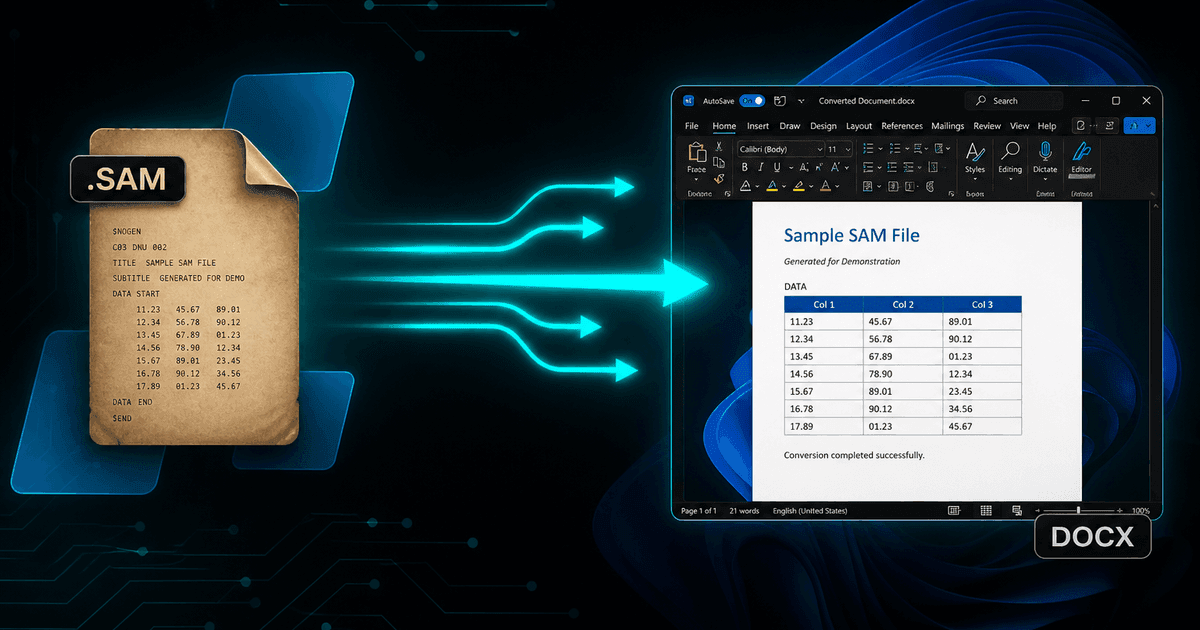The height and width of the screenshot is (630, 1200).
Task: Open Styles gallery icon
Action: pyautogui.click(x=975, y=152)
